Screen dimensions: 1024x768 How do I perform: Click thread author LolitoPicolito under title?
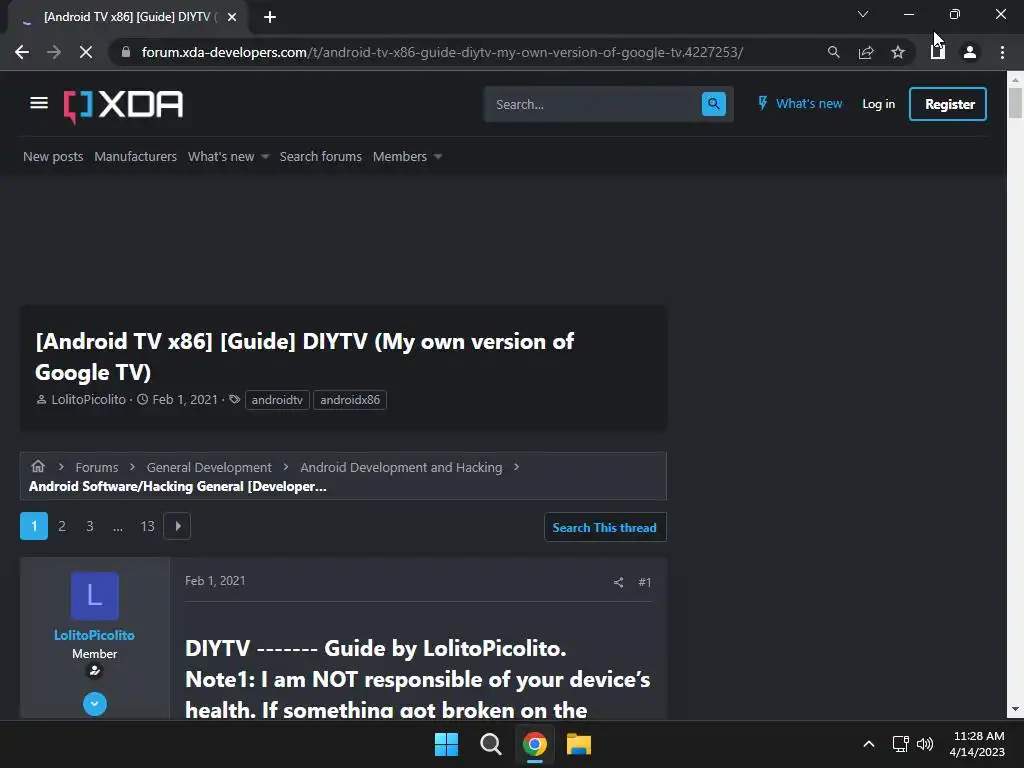coord(88,400)
